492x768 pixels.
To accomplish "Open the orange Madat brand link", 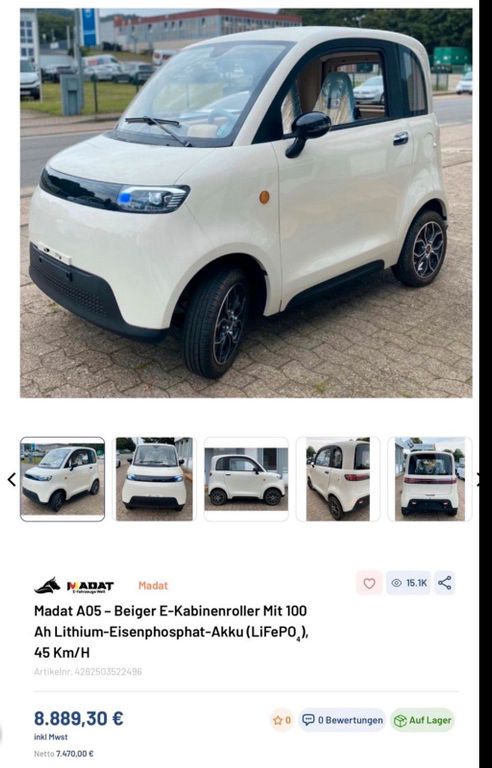I will click(153, 585).
